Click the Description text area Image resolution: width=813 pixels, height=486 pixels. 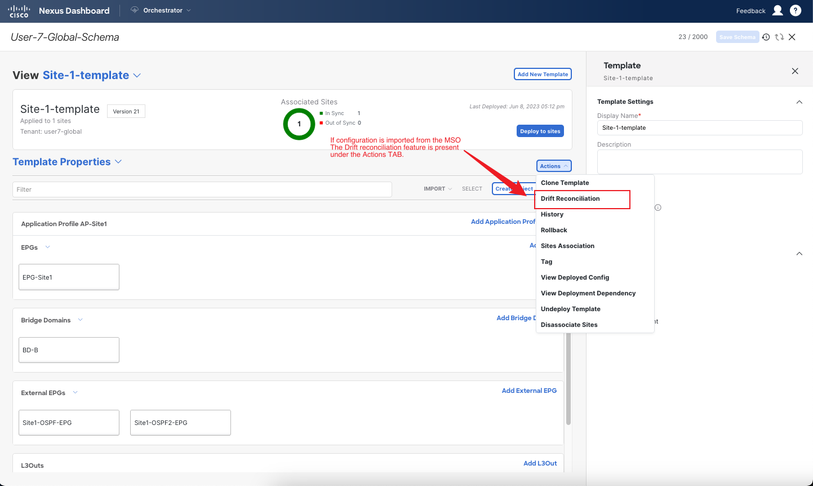point(699,162)
